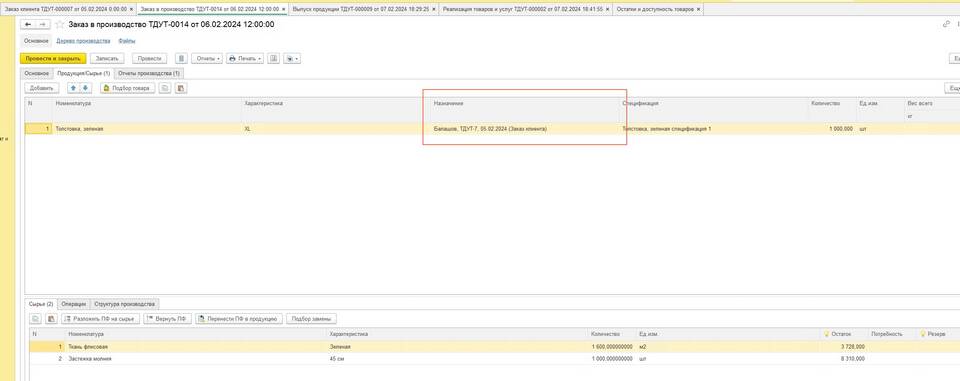The height and width of the screenshot is (381, 960).
Task: Select the XL characteristic cell
Action: pyautogui.click(x=336, y=129)
